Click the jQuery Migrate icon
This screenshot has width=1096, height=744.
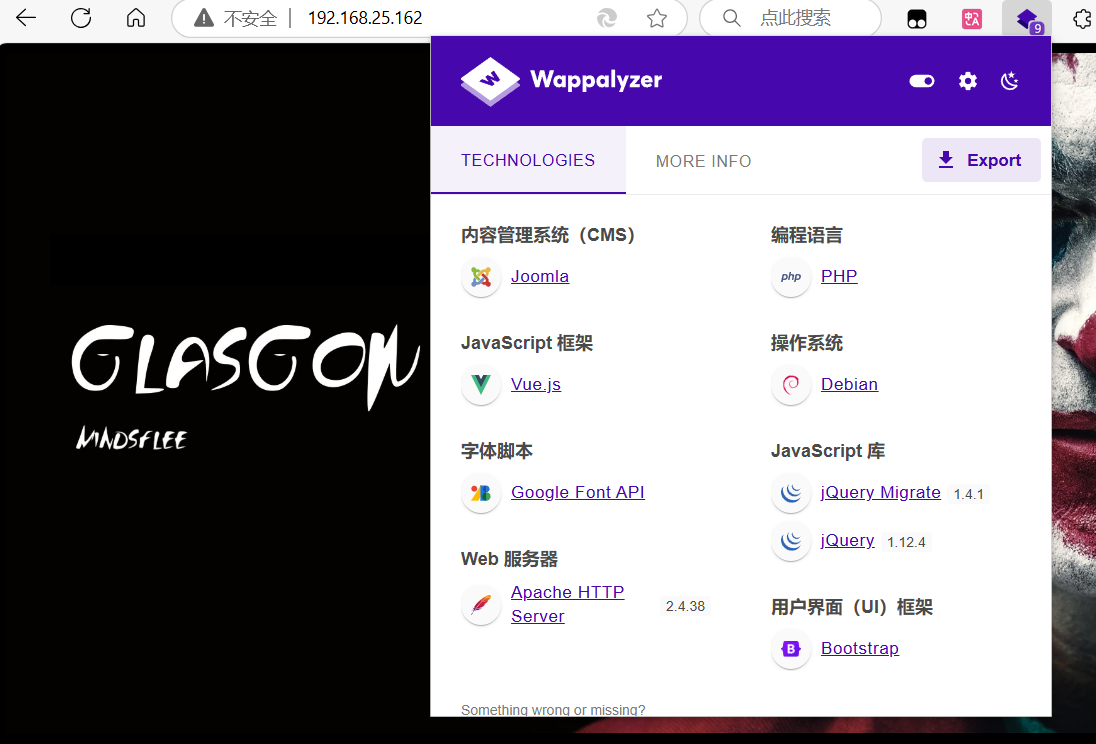(x=791, y=493)
